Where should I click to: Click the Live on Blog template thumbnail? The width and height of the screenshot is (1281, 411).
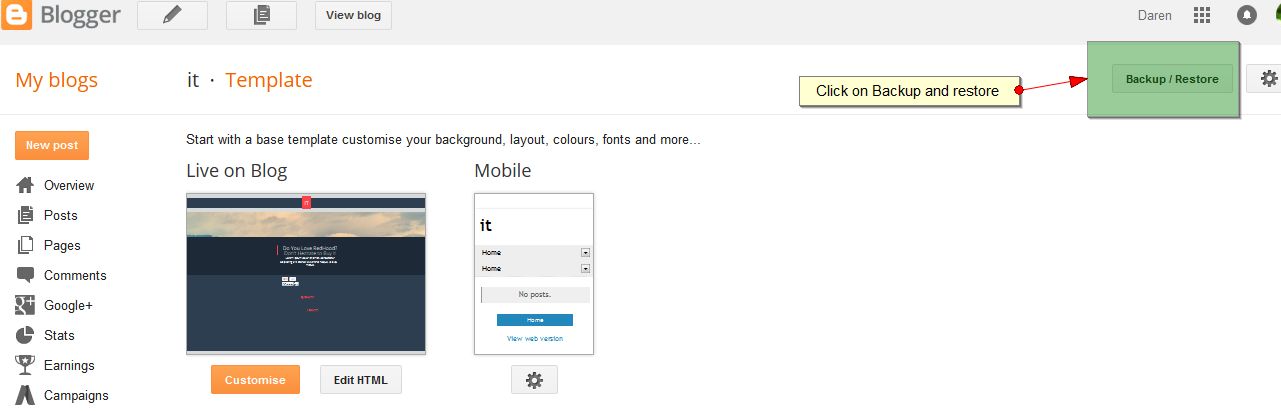click(306, 273)
